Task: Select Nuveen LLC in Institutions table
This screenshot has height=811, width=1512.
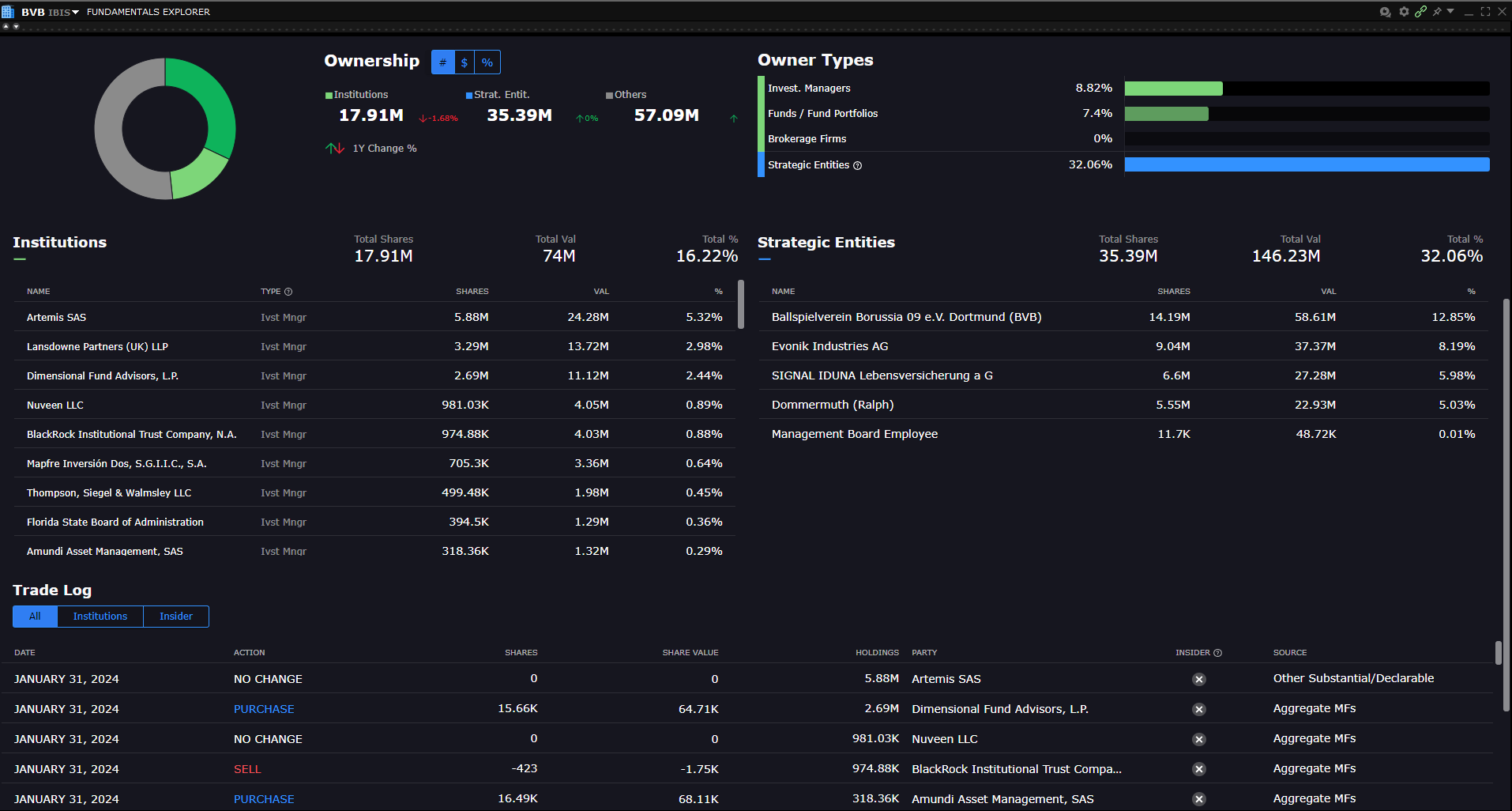Action: (374, 405)
